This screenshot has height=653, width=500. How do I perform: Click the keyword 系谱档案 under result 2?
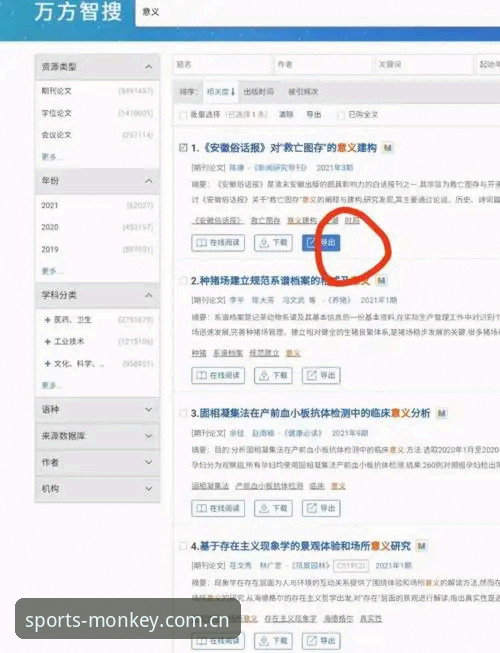click(228, 353)
